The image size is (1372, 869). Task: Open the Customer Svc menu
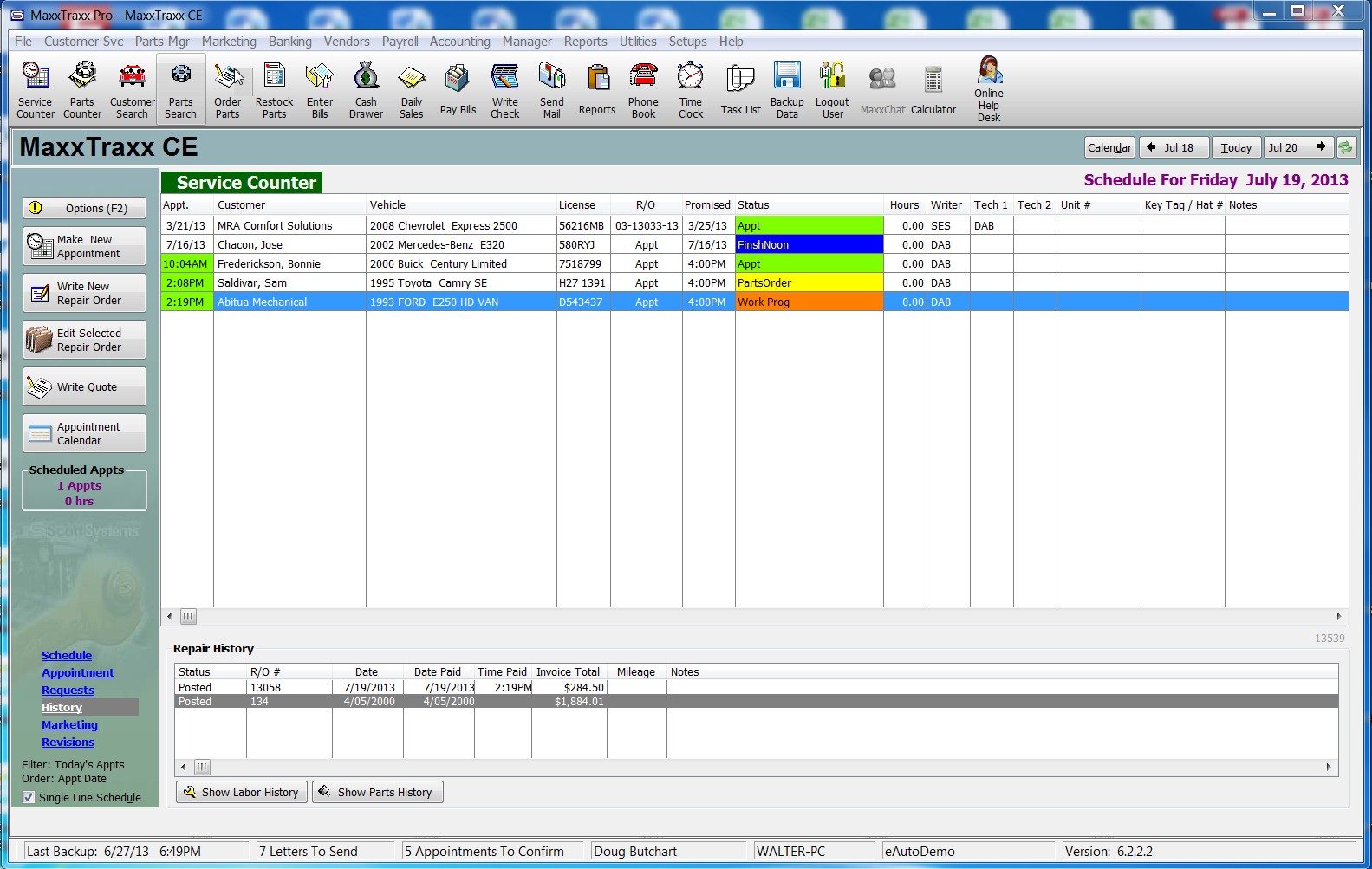click(83, 42)
